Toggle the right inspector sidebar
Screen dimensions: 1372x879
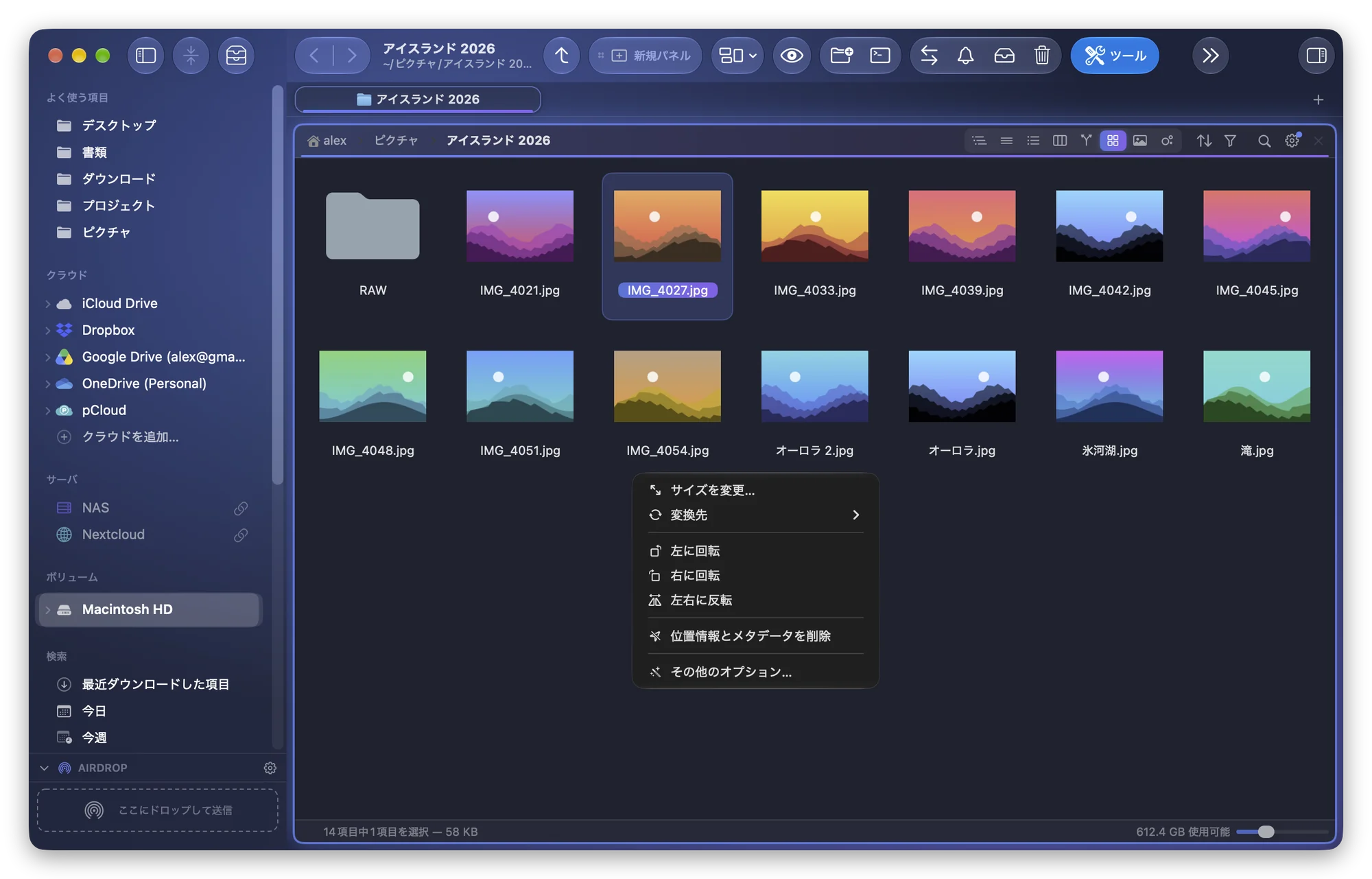[1316, 56]
